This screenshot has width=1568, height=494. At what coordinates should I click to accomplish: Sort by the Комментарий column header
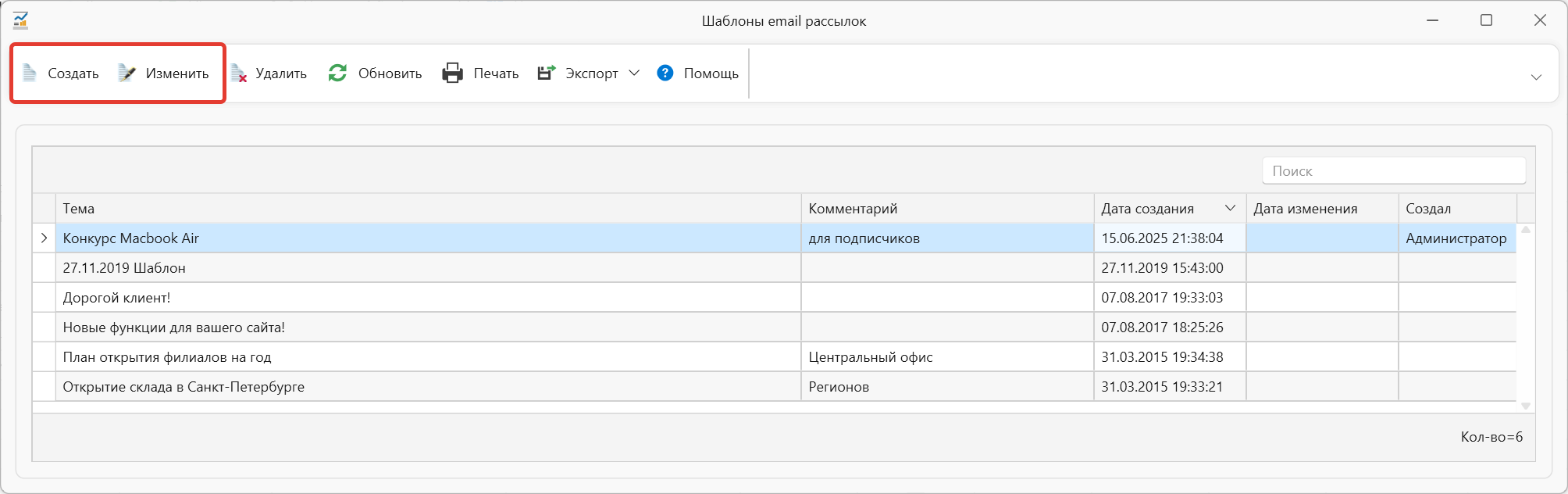point(947,209)
